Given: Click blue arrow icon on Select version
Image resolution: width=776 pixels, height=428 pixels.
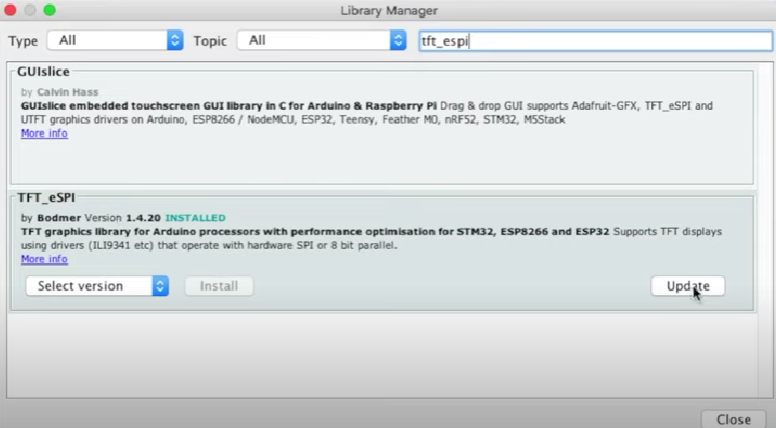Looking at the screenshot, I should point(160,286).
